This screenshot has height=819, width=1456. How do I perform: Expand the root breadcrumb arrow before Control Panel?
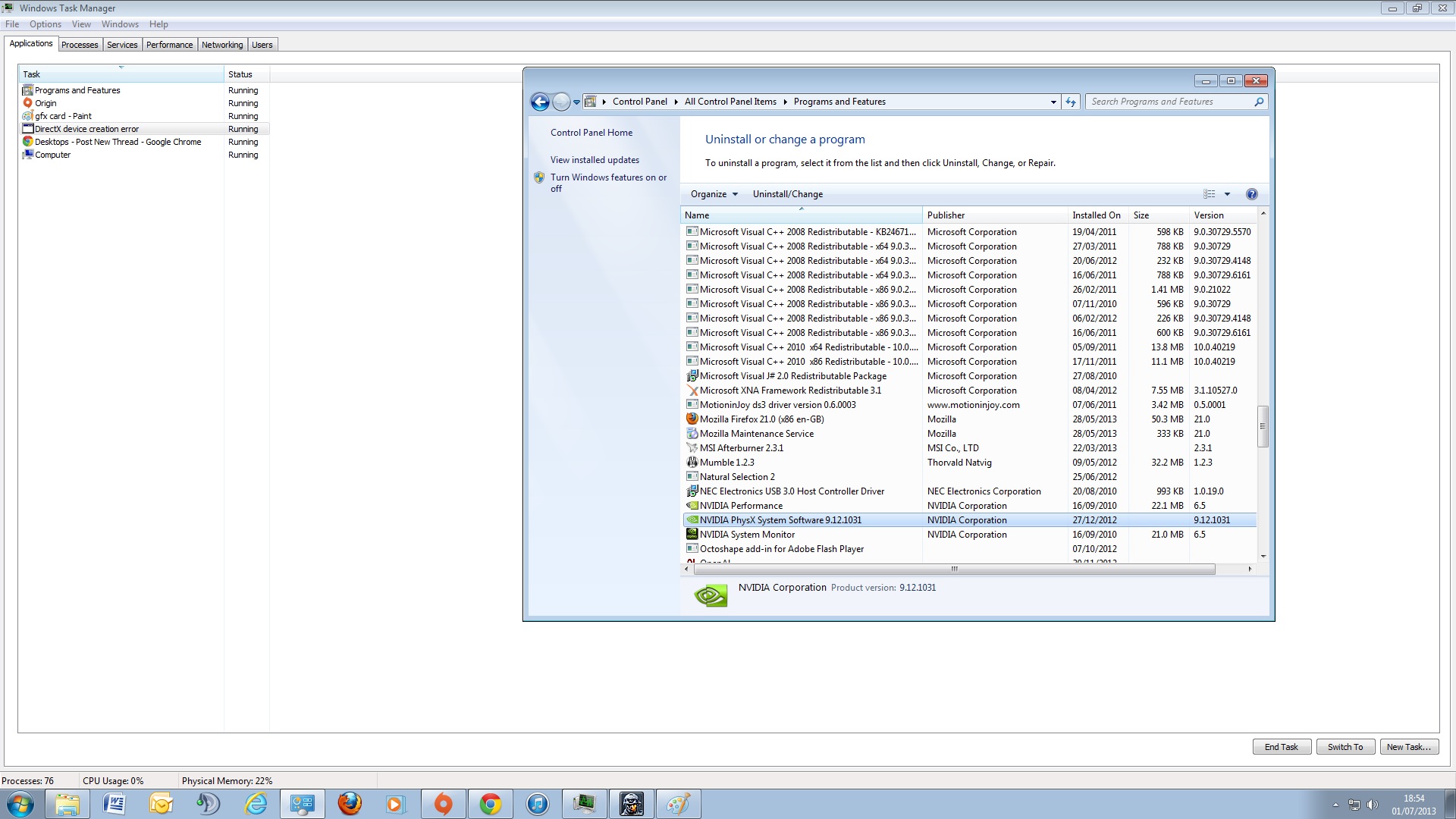coord(604,102)
